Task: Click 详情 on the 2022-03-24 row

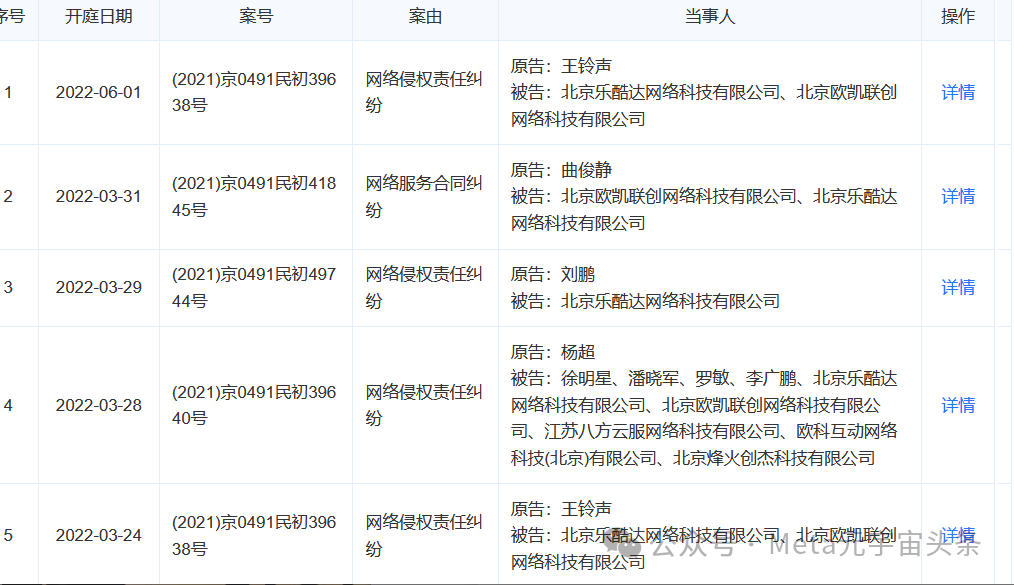Action: point(957,534)
